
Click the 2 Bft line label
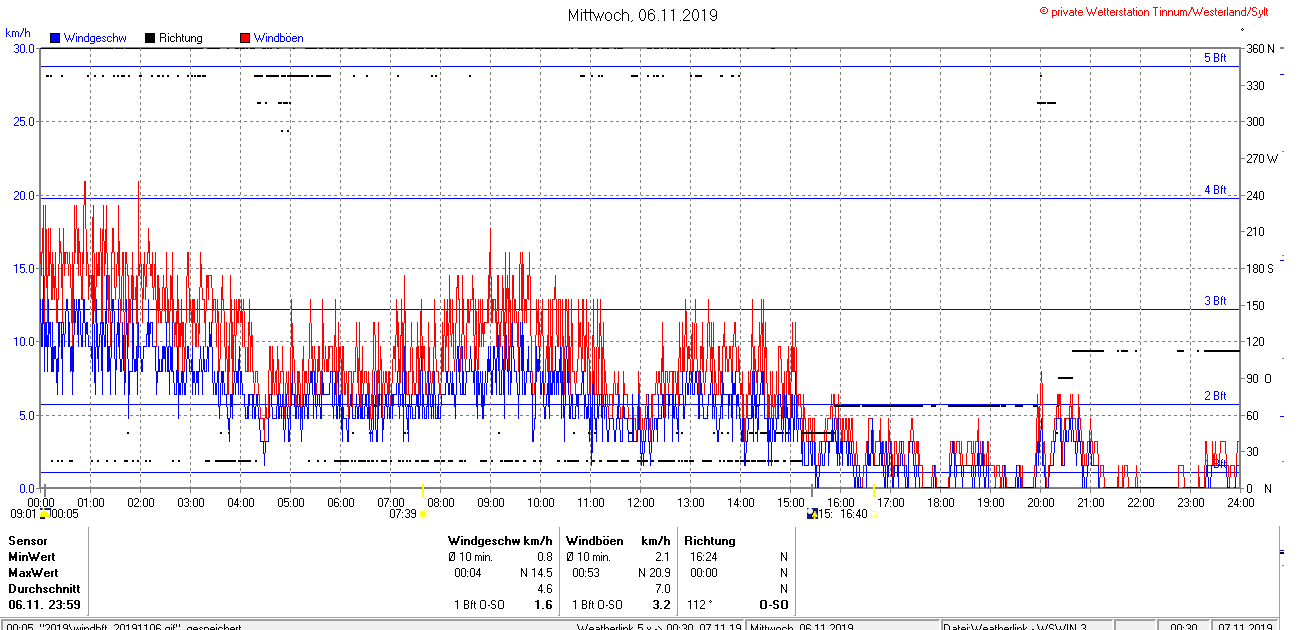tap(1215, 396)
